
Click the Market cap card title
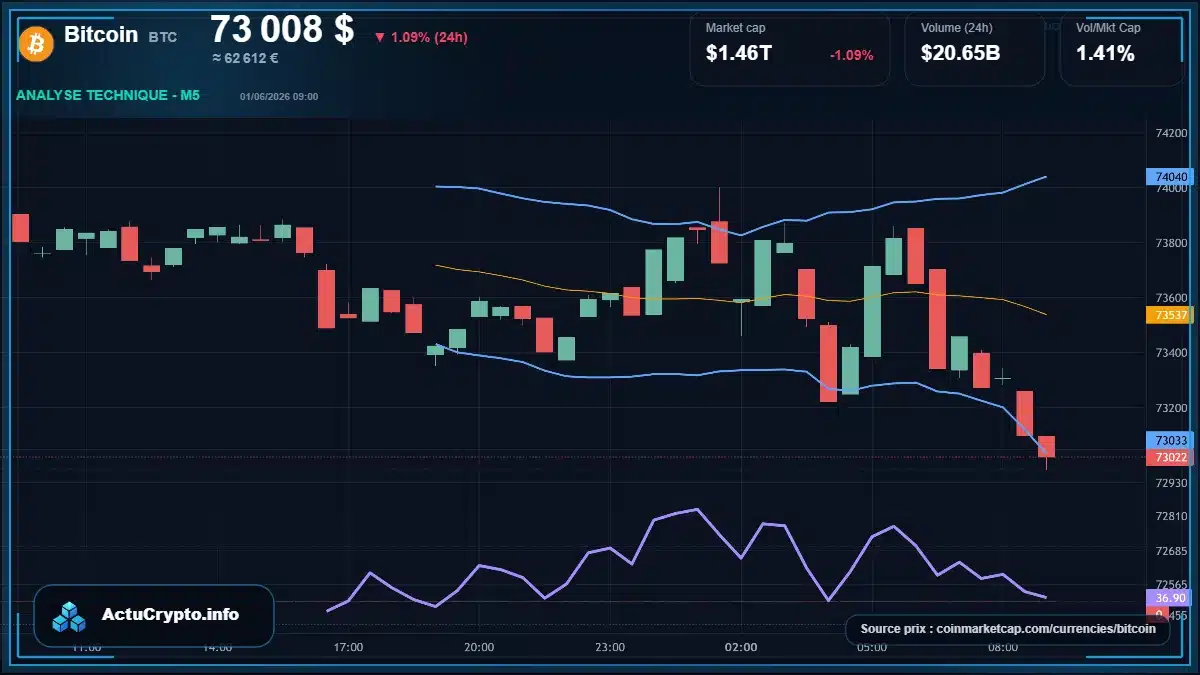(735, 28)
